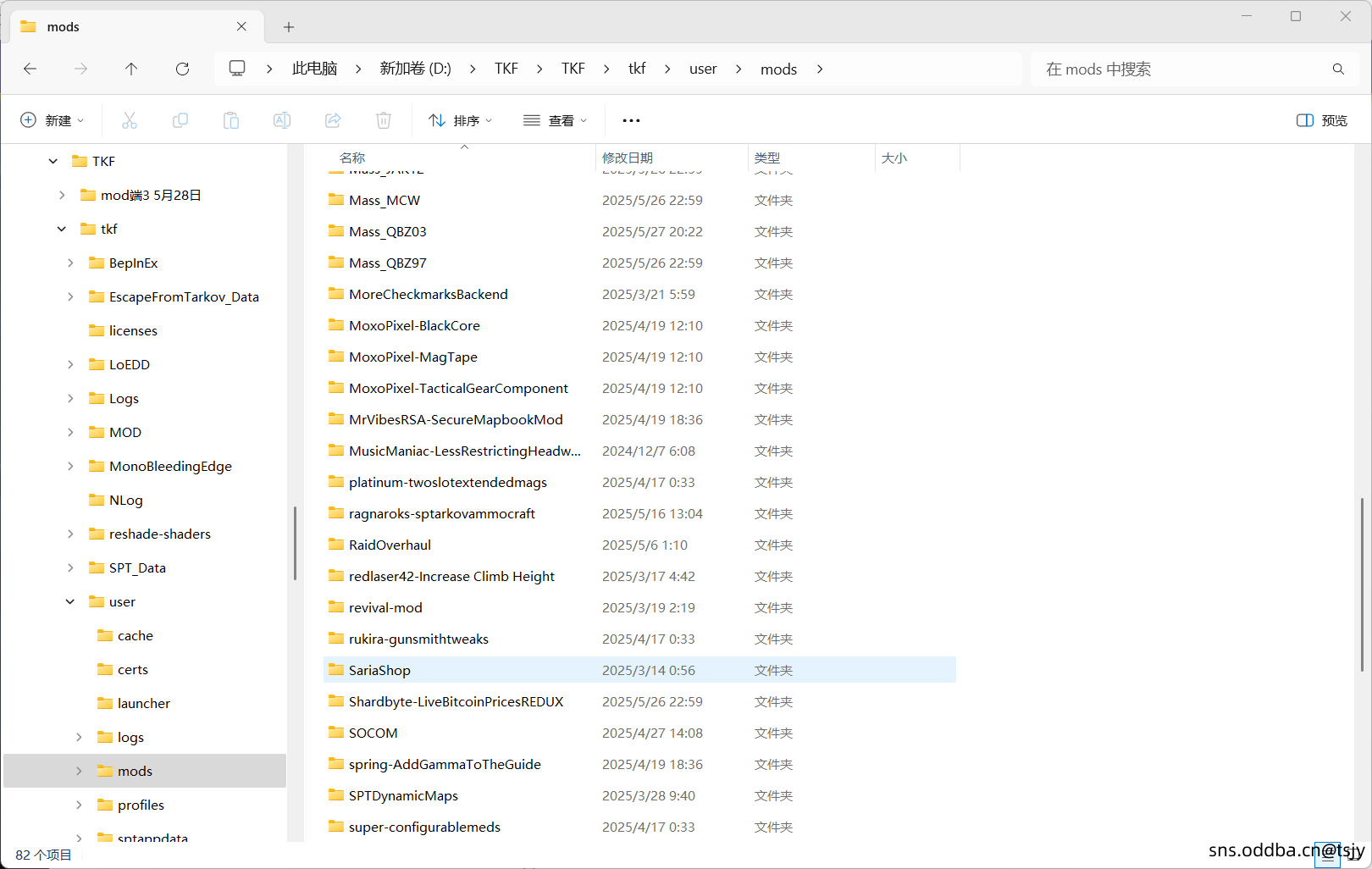Click the Paste clipboard icon

[231, 120]
